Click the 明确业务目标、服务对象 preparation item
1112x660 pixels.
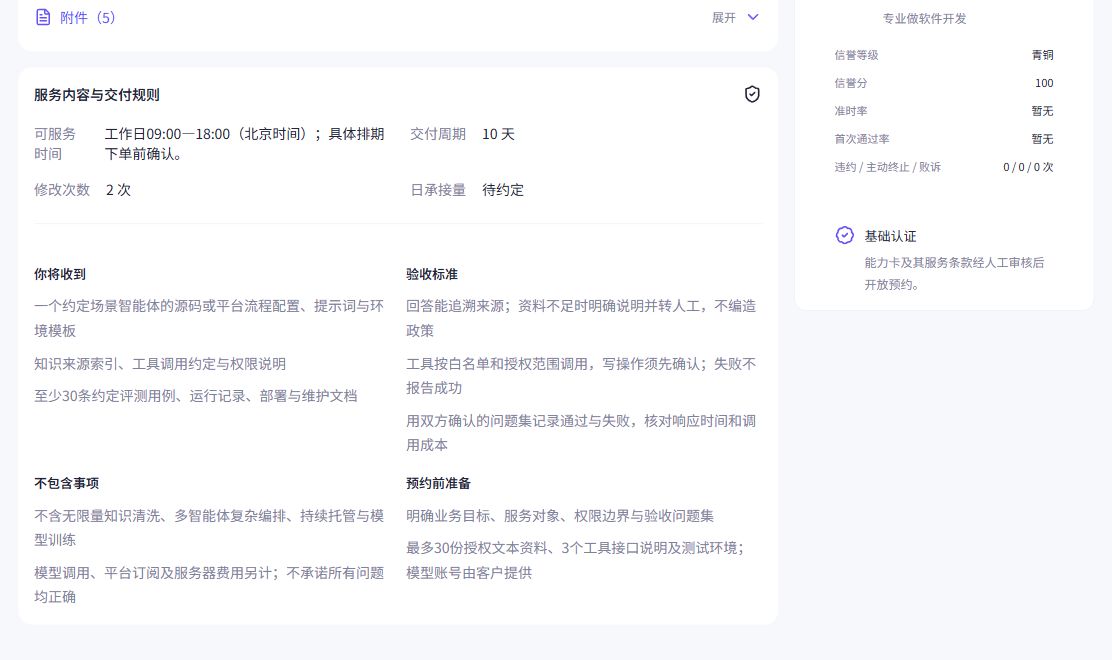560,516
